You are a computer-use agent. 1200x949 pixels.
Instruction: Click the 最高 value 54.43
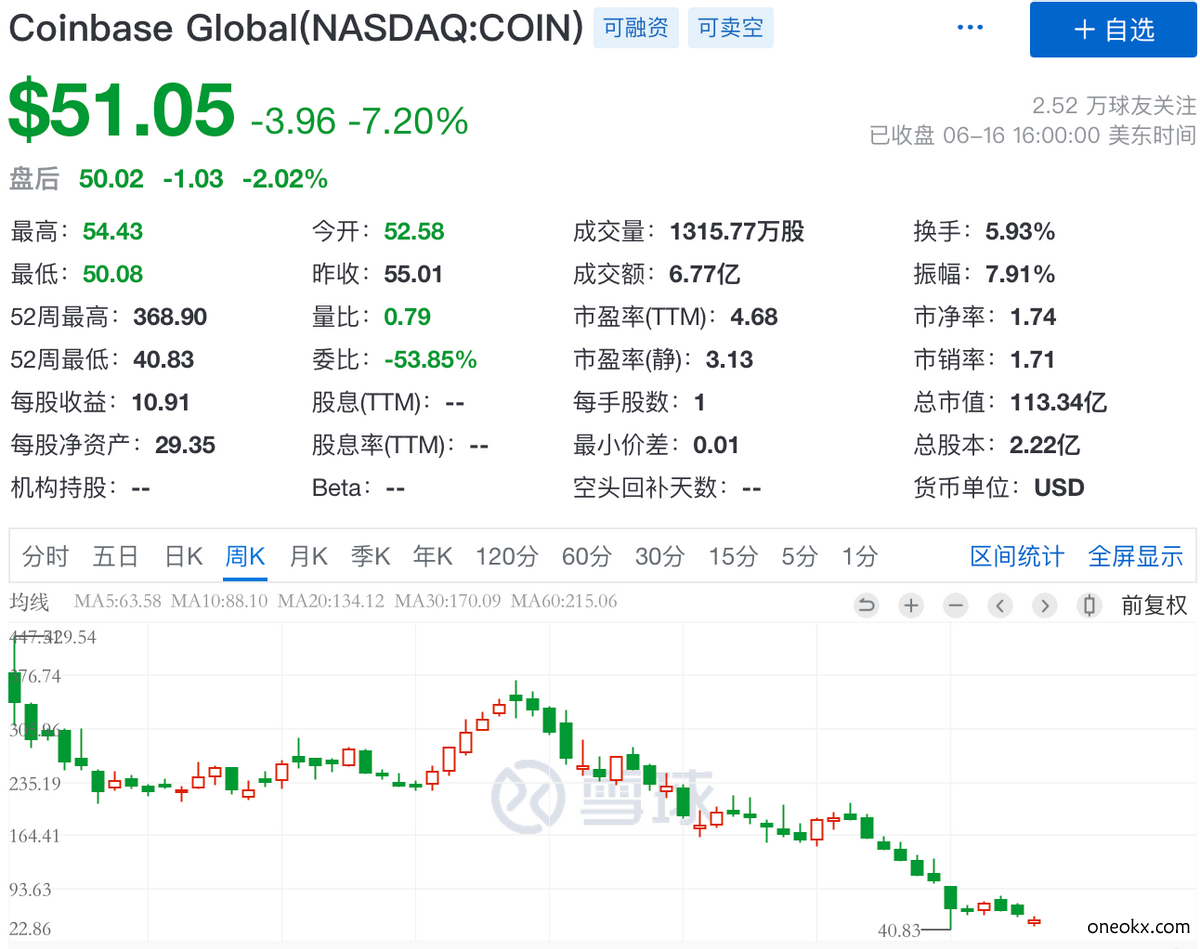point(113,232)
